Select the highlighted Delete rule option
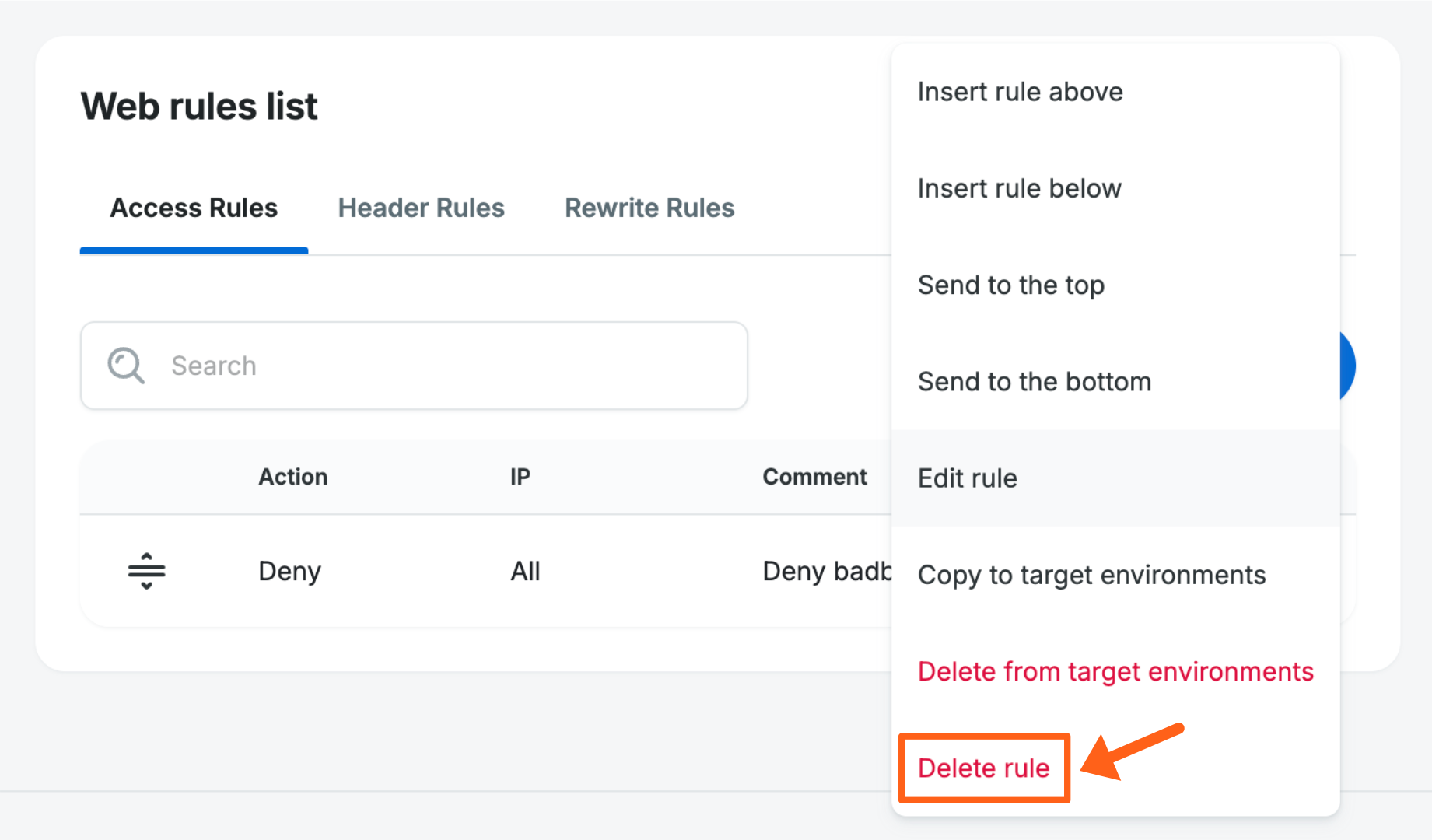This screenshot has width=1432, height=840. pos(983,768)
